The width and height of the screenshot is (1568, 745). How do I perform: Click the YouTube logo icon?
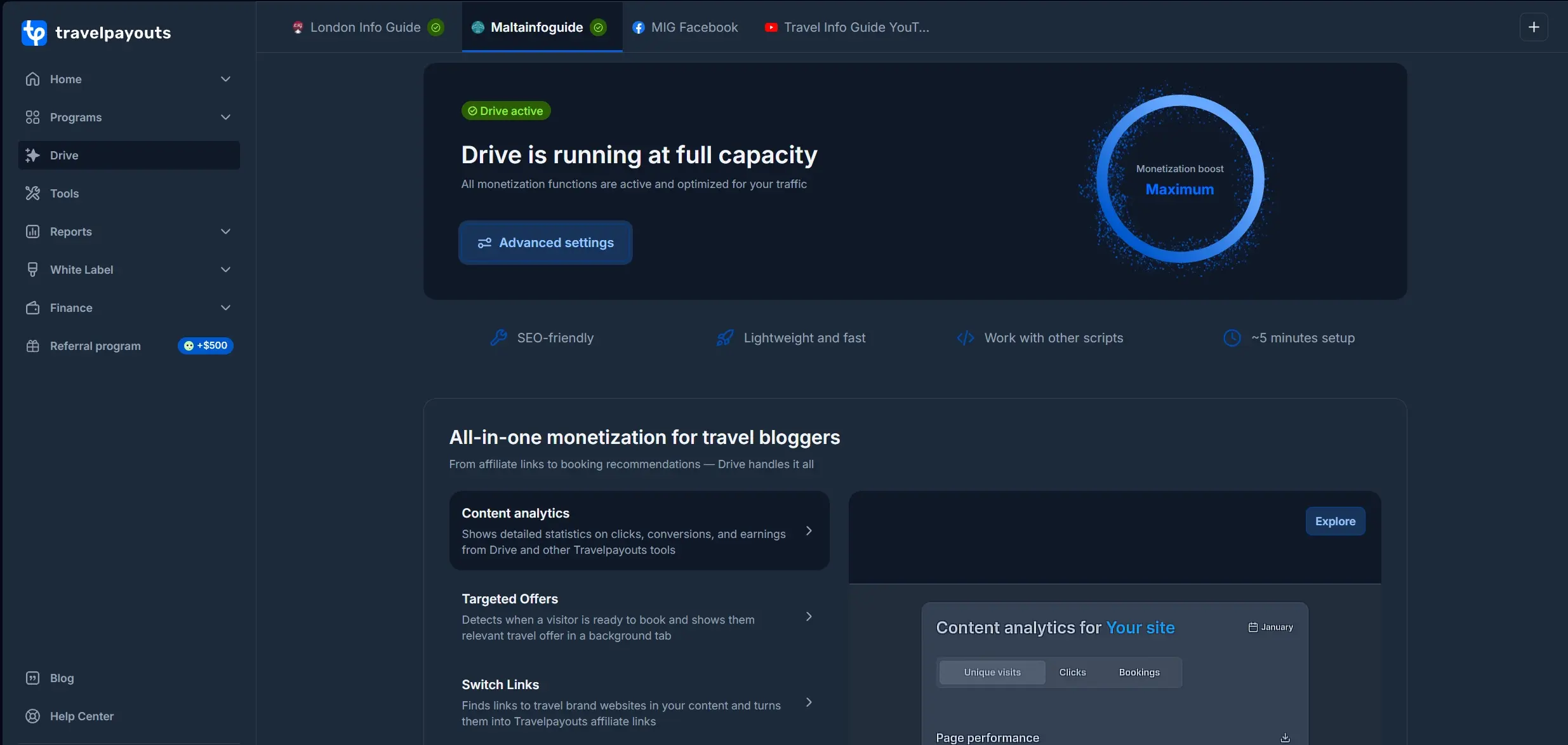coord(771,27)
